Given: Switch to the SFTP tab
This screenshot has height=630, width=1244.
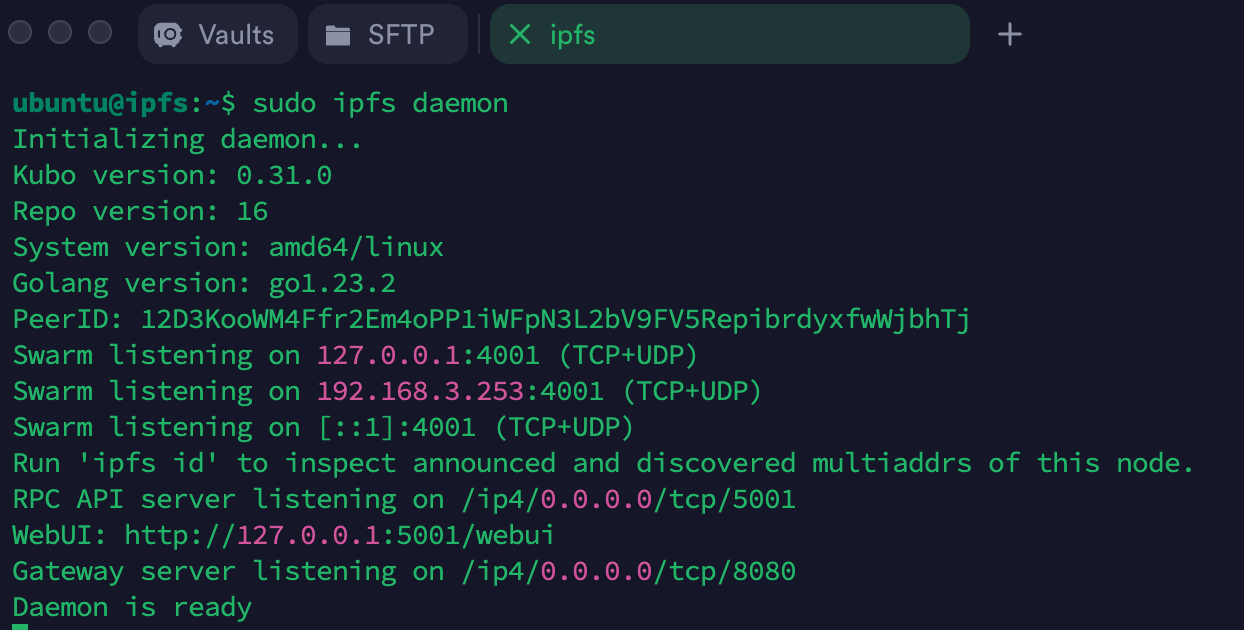Looking at the screenshot, I should [x=388, y=35].
